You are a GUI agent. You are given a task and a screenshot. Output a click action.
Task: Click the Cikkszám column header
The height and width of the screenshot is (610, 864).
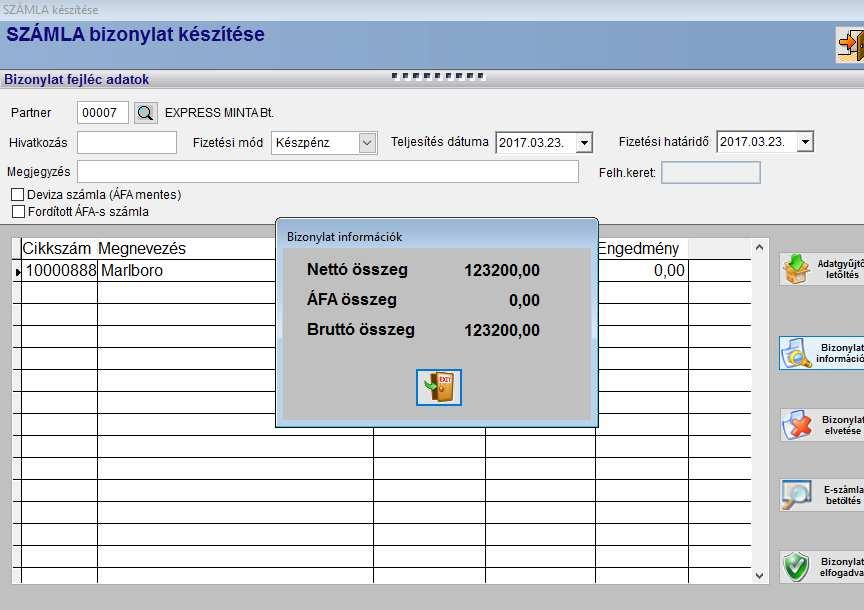point(56,249)
